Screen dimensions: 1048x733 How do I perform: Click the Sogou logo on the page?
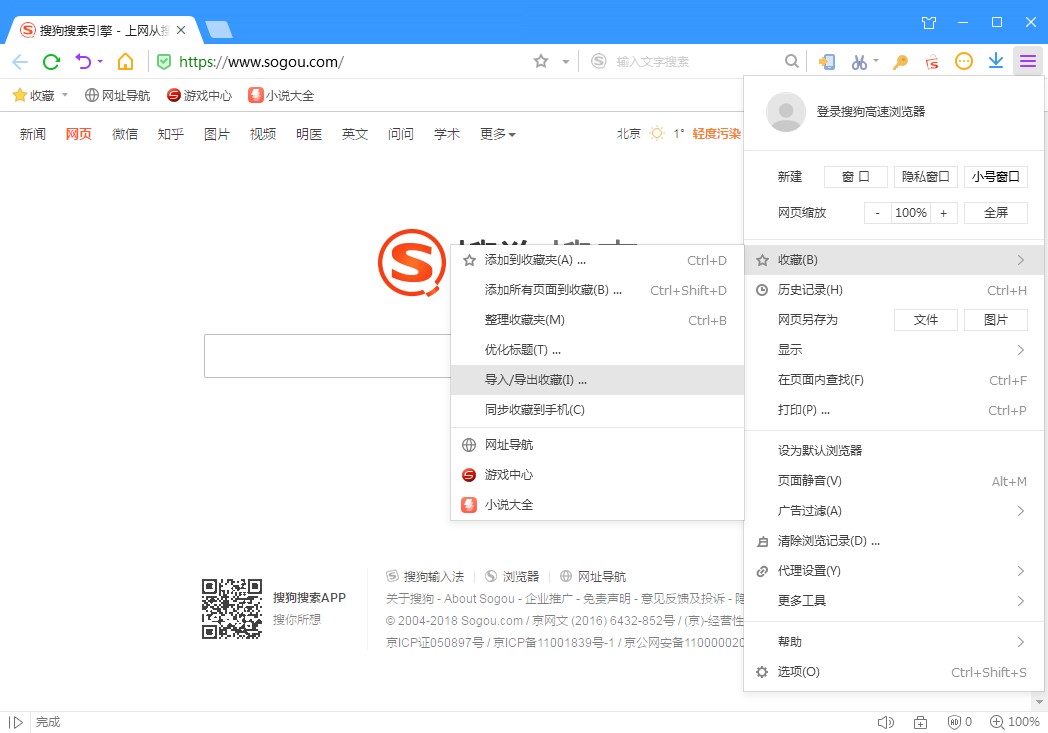tap(412, 263)
